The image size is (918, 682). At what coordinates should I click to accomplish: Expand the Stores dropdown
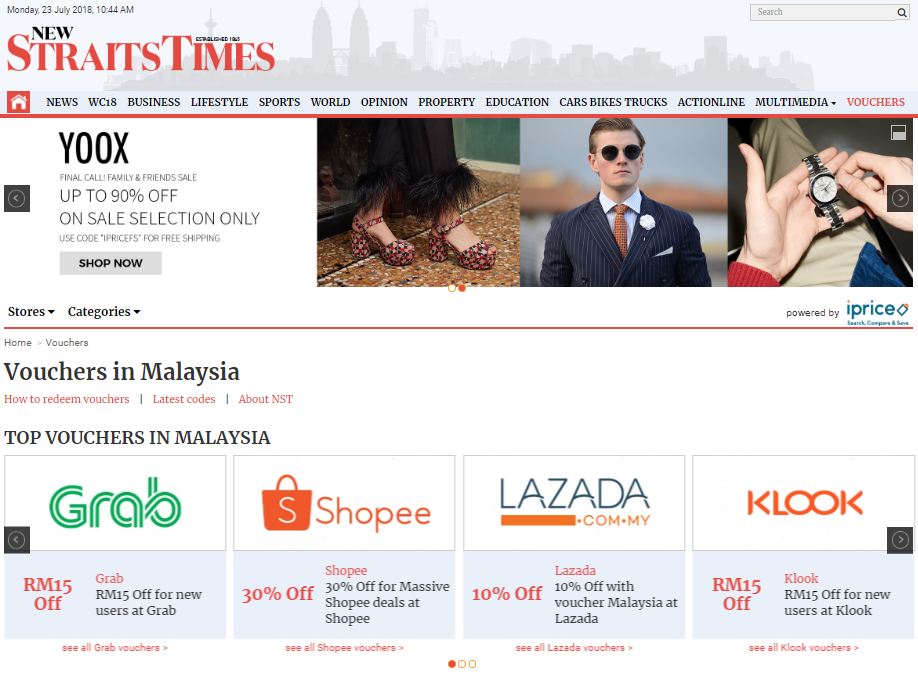pyautogui.click(x=31, y=311)
